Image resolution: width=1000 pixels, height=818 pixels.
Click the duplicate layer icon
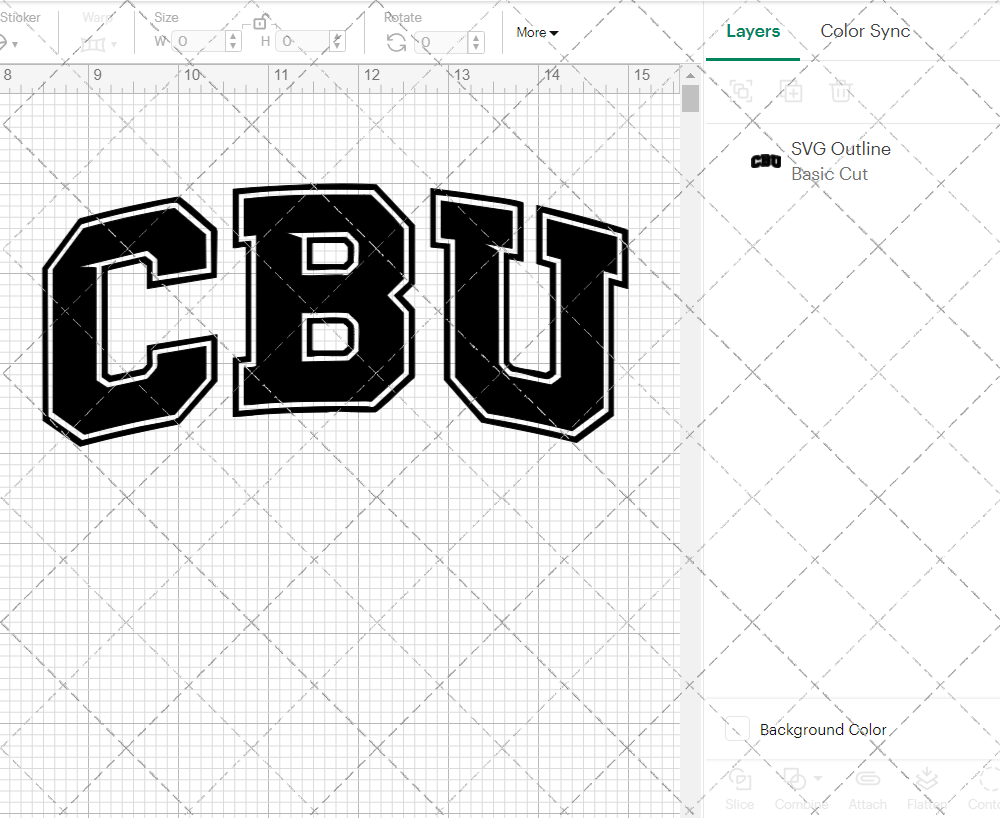pyautogui.click(x=792, y=91)
